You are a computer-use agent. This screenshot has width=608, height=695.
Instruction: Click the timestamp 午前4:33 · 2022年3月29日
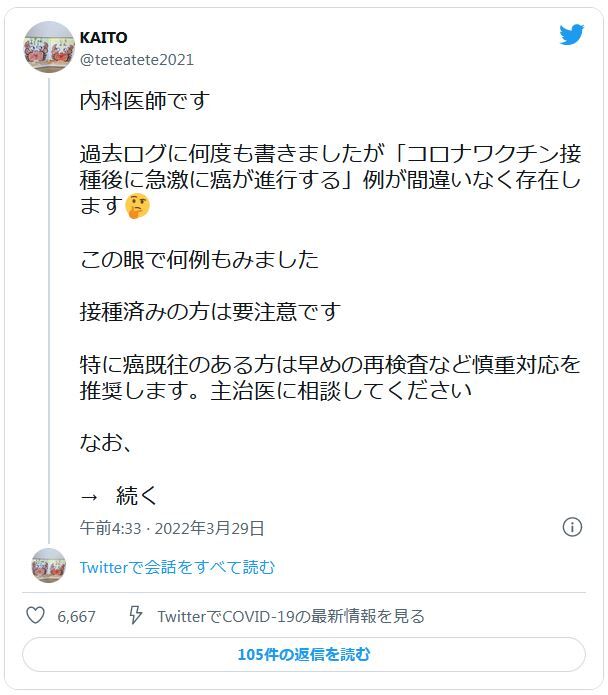click(172, 528)
